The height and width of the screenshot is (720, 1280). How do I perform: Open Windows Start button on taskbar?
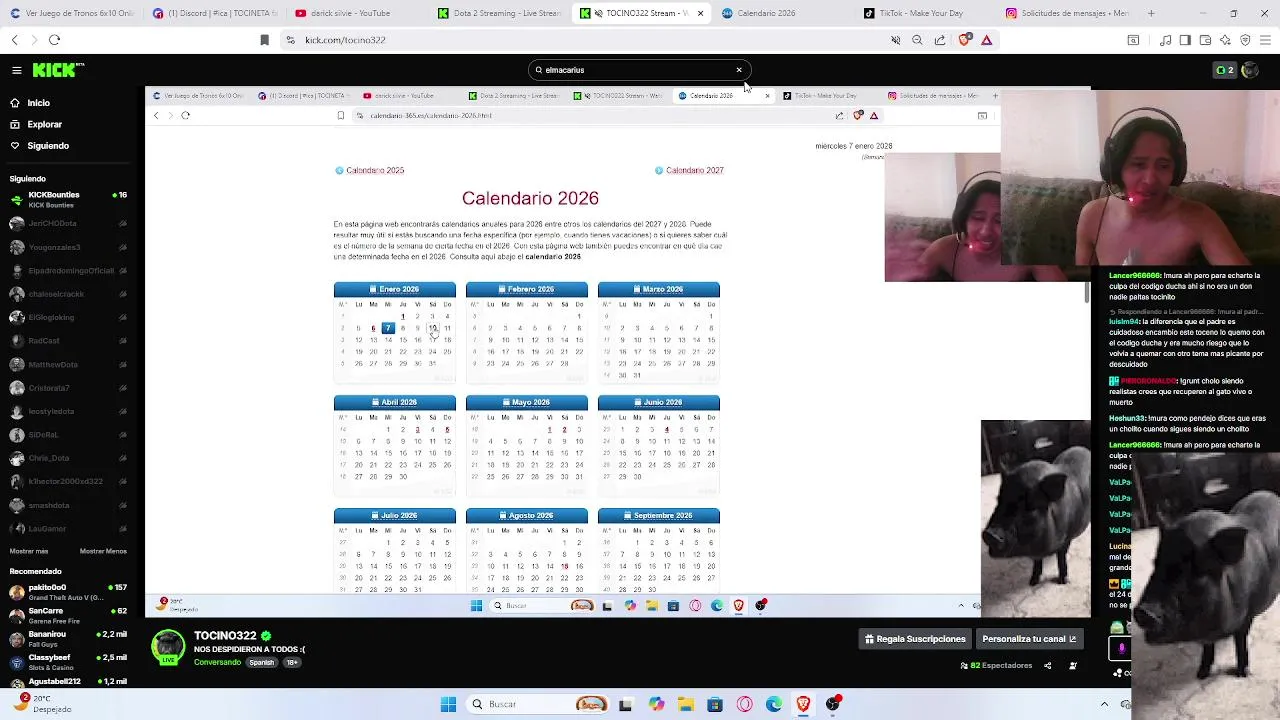click(448, 704)
